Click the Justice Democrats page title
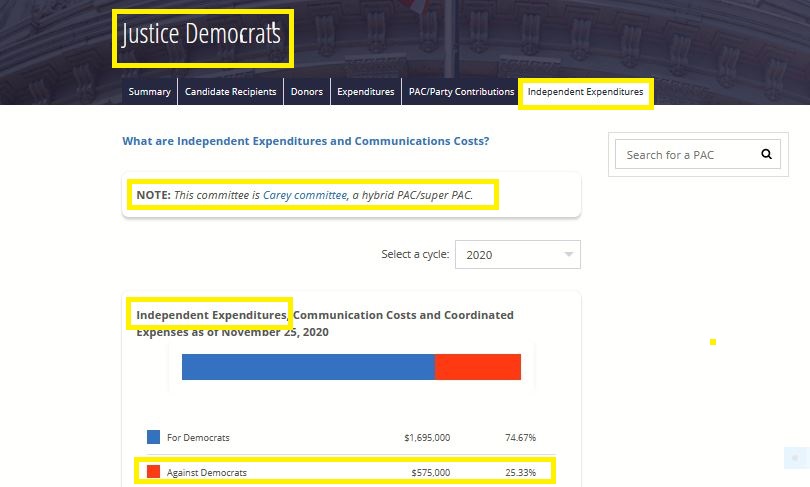The image size is (810, 487). pos(201,34)
